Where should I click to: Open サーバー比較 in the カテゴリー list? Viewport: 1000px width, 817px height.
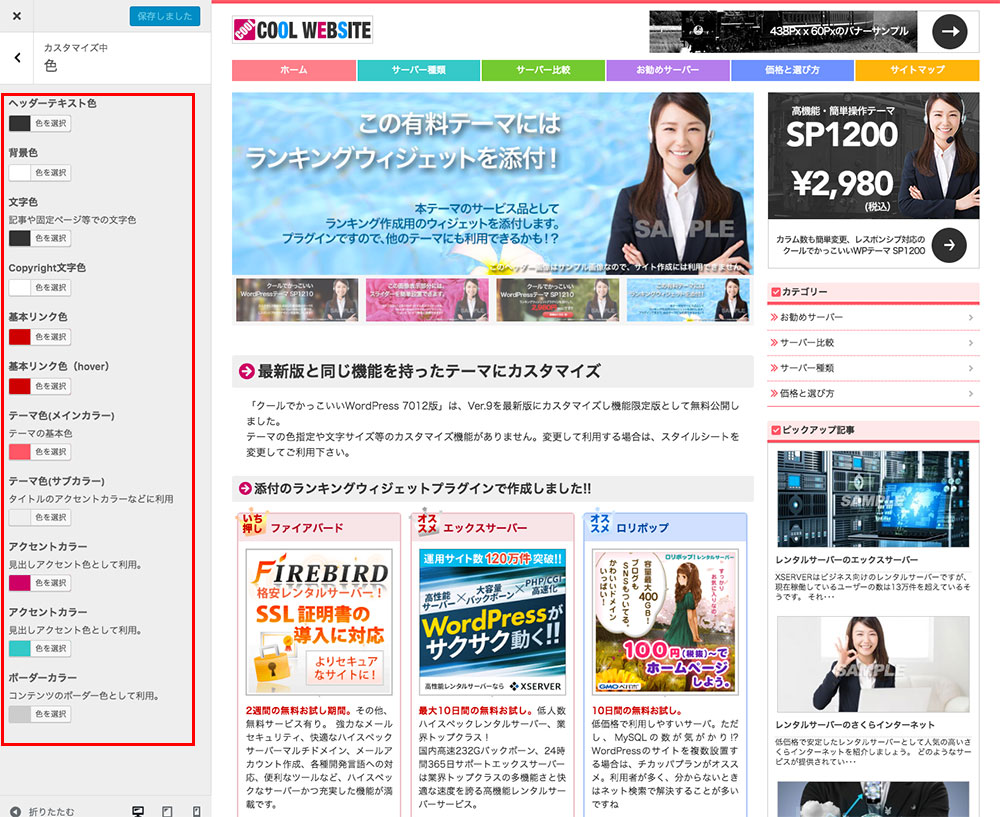[872, 342]
